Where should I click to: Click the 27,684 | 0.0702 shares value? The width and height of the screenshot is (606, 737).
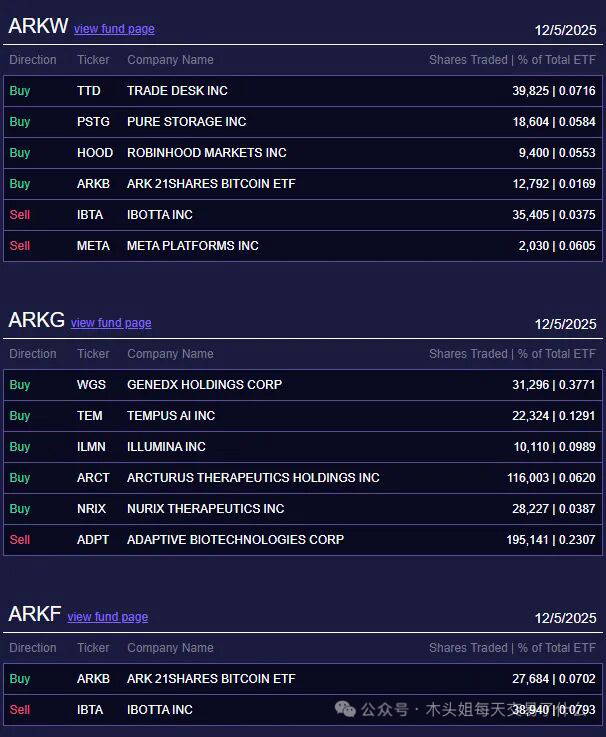point(554,679)
